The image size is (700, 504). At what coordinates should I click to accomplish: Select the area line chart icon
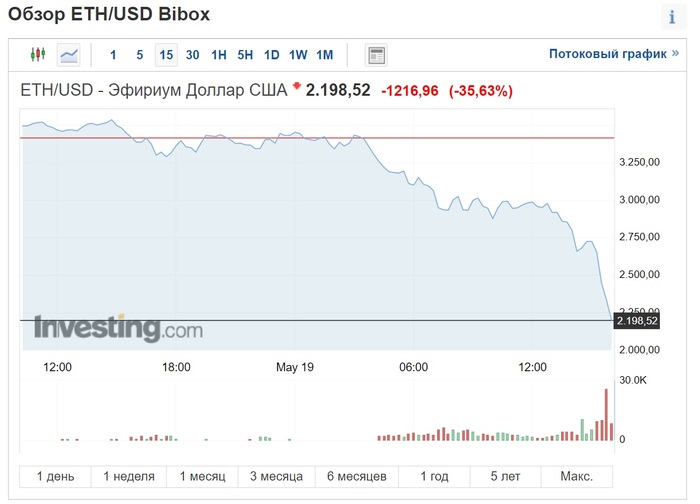click(x=68, y=55)
